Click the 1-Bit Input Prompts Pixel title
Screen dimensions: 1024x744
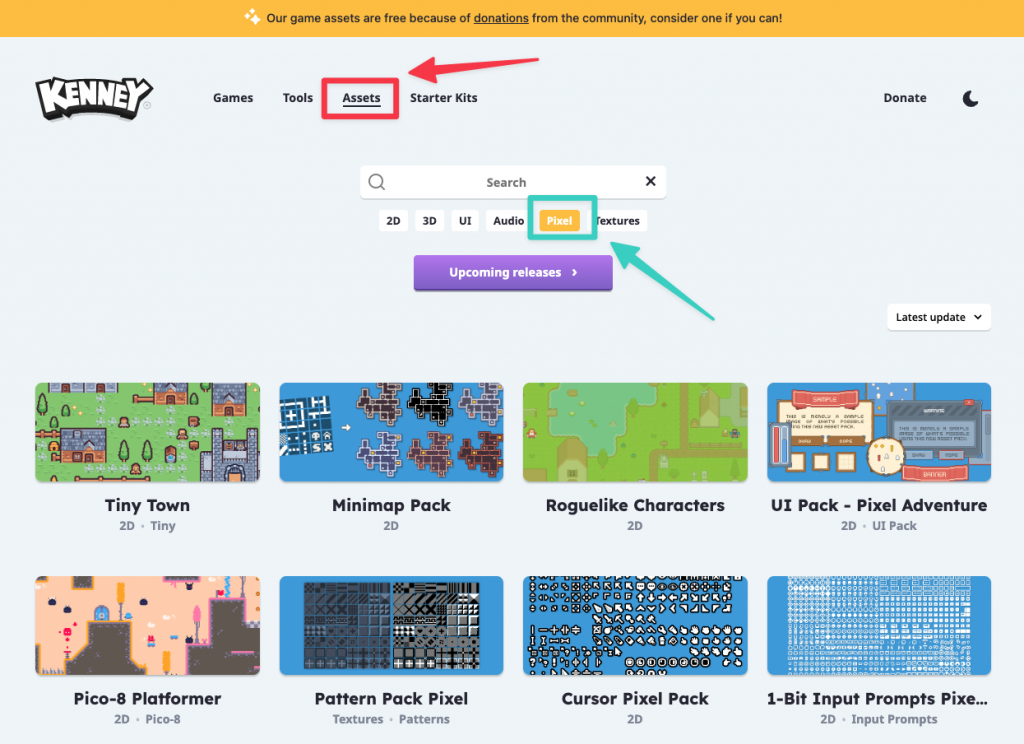coord(877,698)
